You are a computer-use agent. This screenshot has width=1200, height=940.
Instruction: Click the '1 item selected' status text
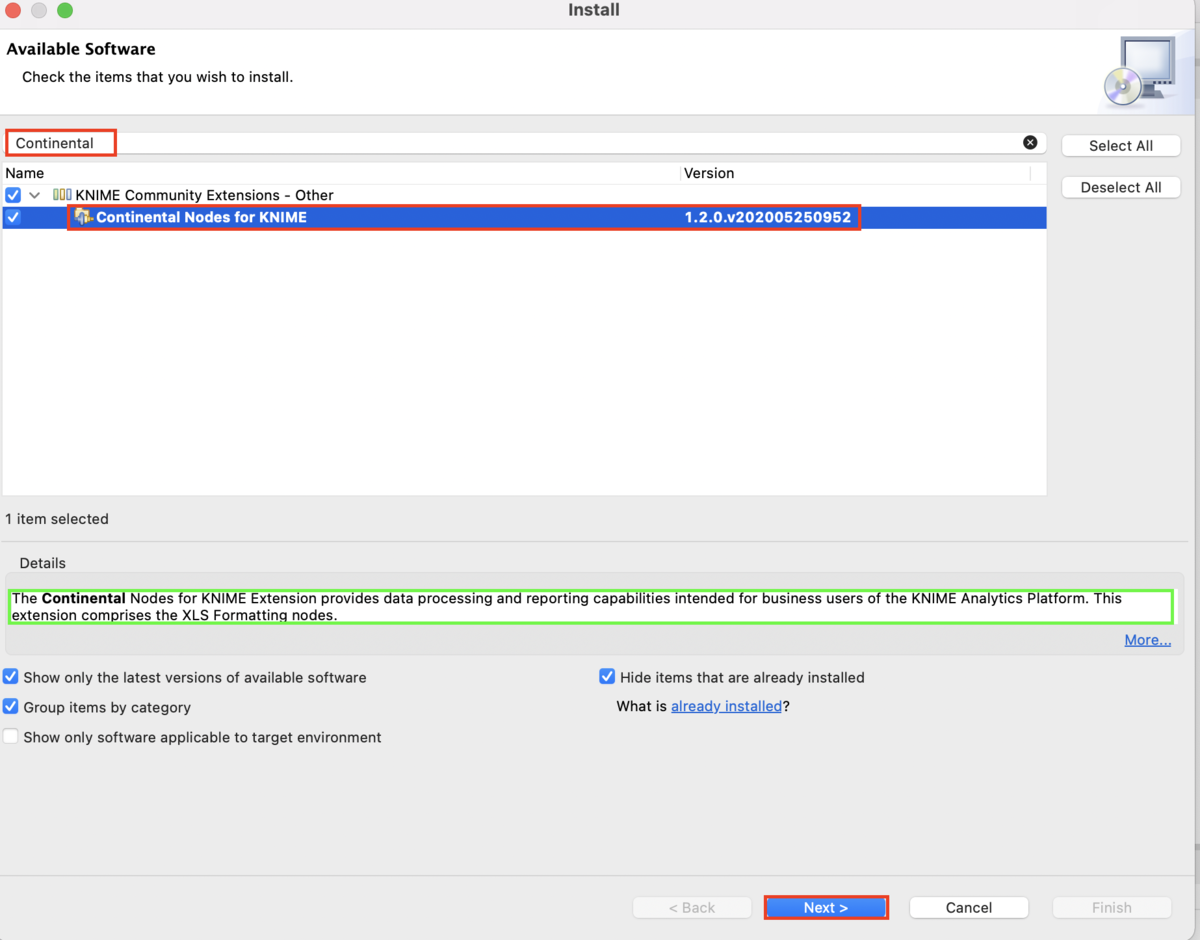point(57,519)
